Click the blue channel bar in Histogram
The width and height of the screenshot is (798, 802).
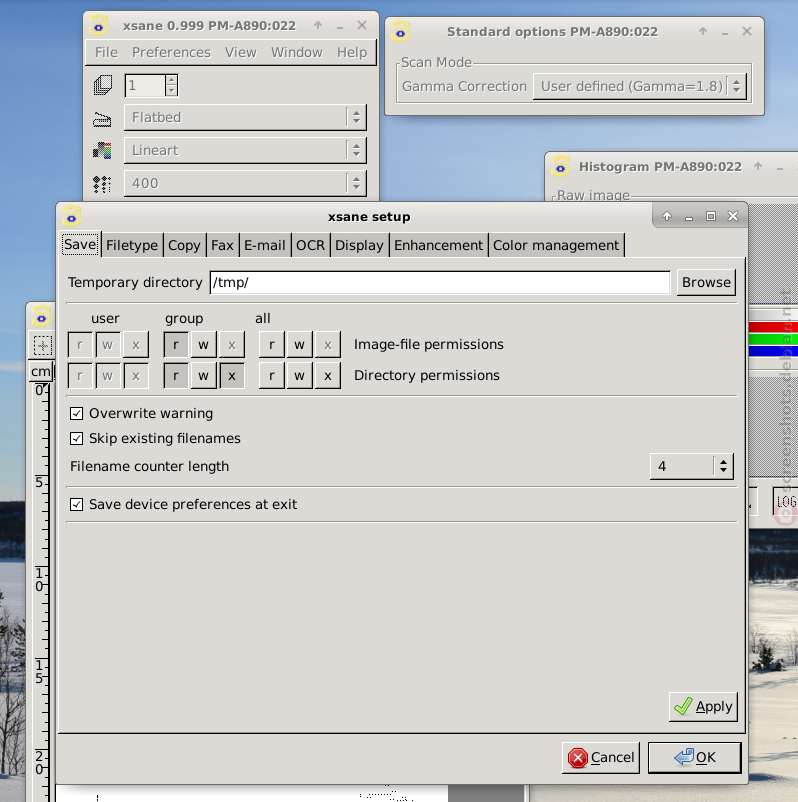[773, 351]
